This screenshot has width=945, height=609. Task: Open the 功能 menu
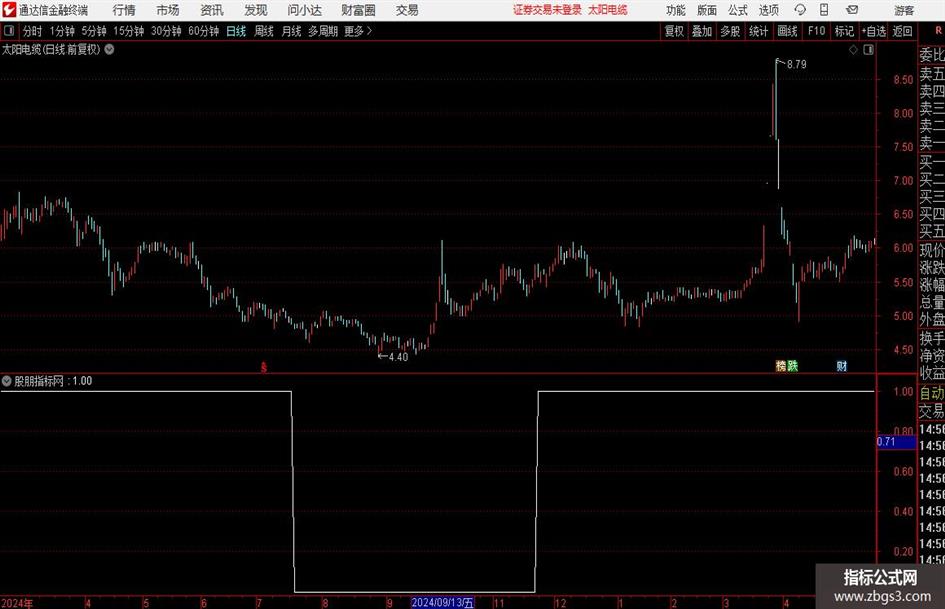point(676,10)
